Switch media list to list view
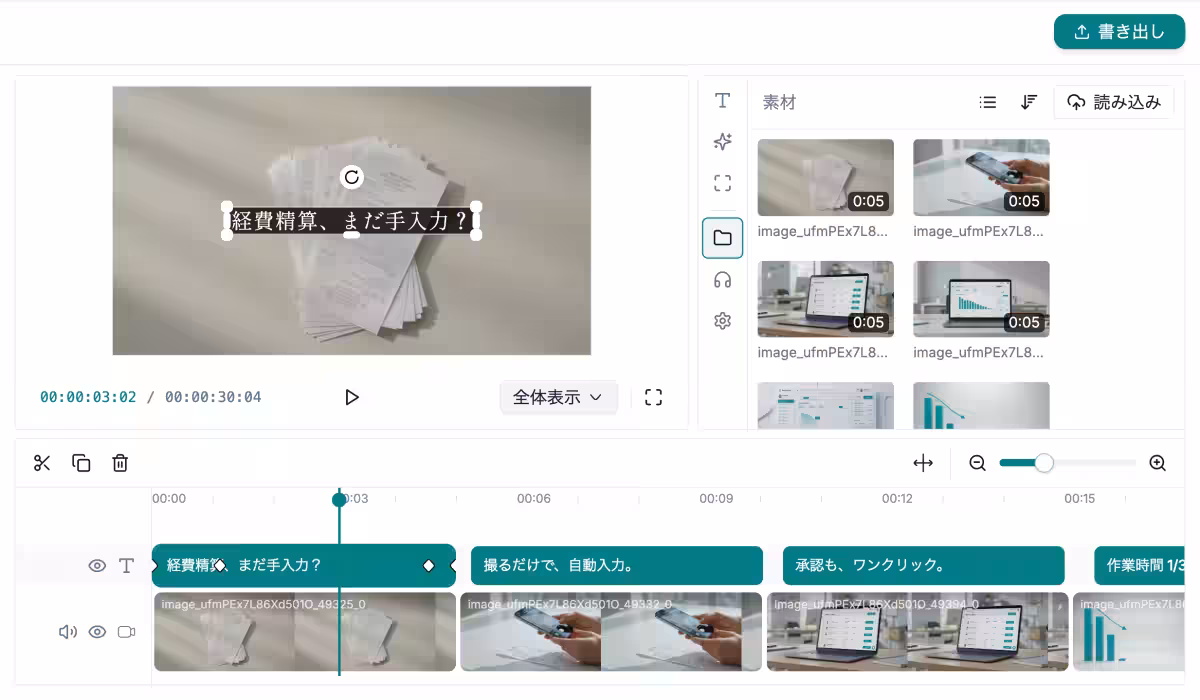This screenshot has width=1200, height=700. [x=988, y=102]
